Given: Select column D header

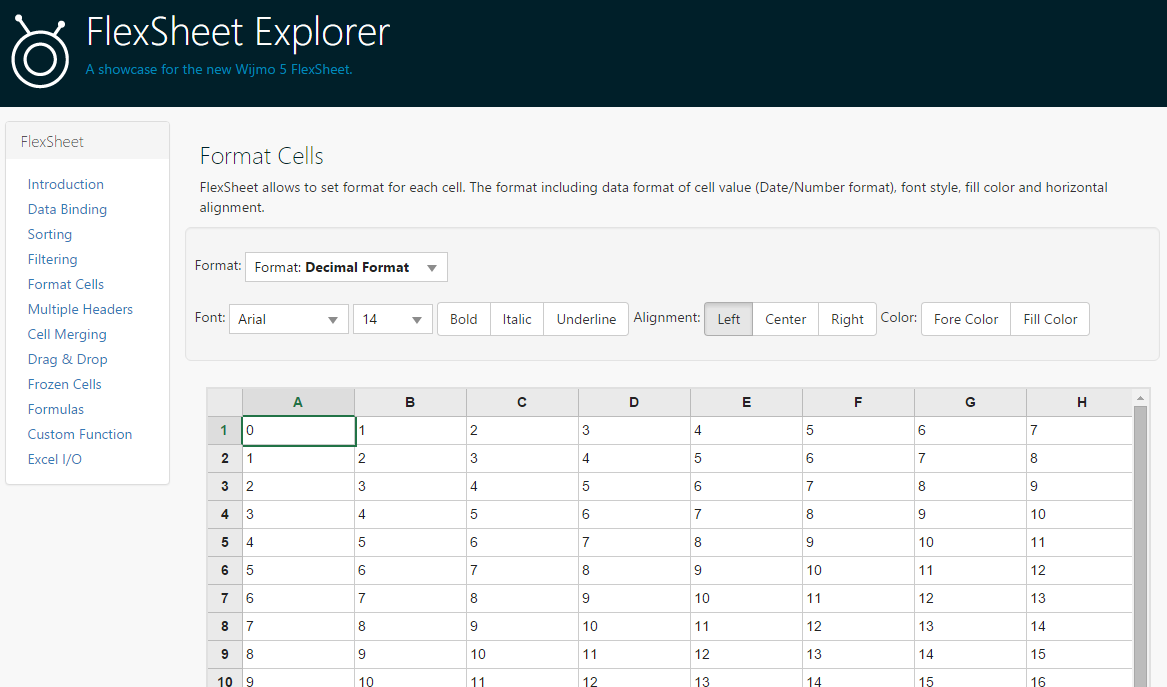Looking at the screenshot, I should (634, 403).
